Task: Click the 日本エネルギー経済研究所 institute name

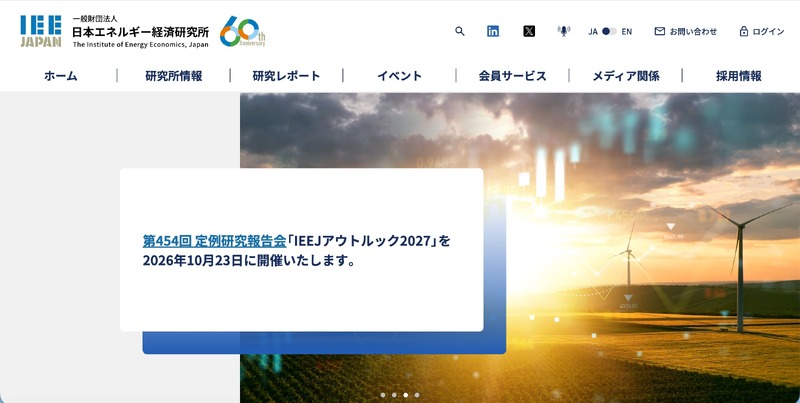Action: click(140, 32)
